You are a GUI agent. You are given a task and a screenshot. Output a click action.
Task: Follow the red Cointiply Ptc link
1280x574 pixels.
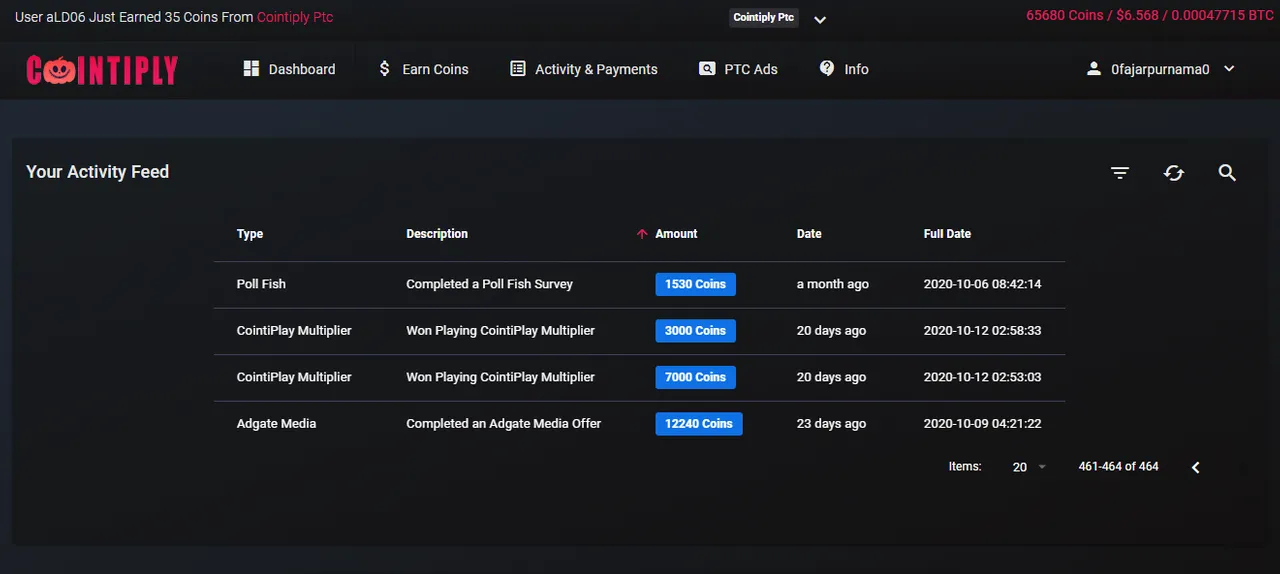click(295, 17)
